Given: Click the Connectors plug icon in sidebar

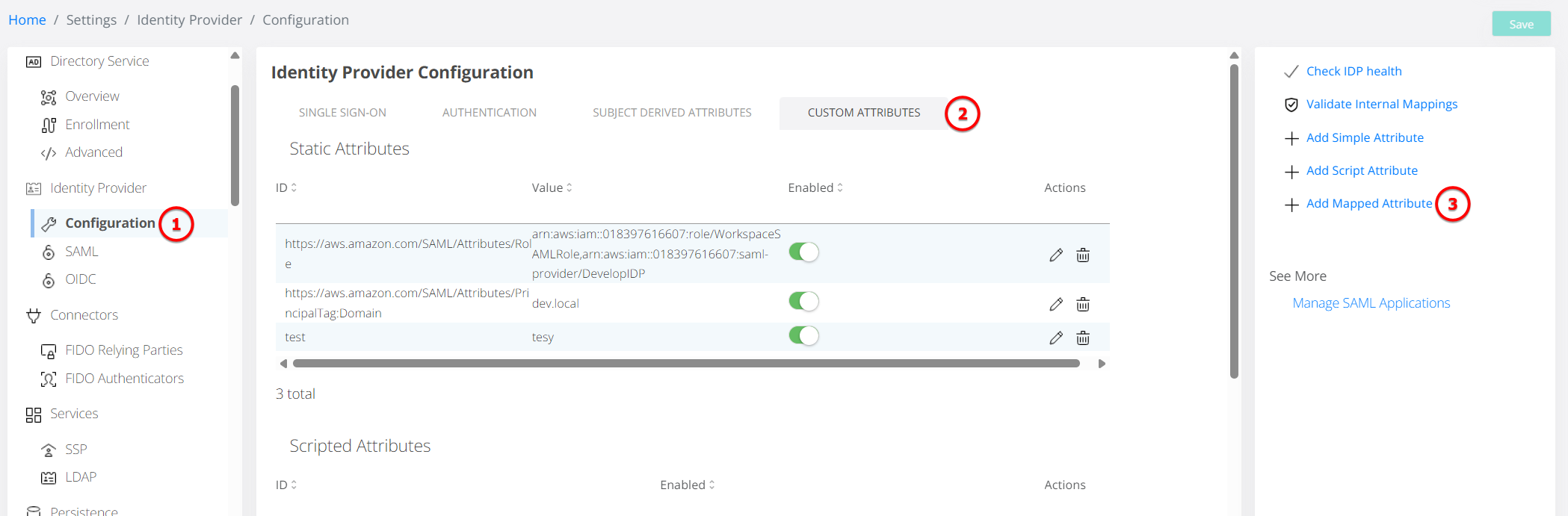Looking at the screenshot, I should coord(34,316).
